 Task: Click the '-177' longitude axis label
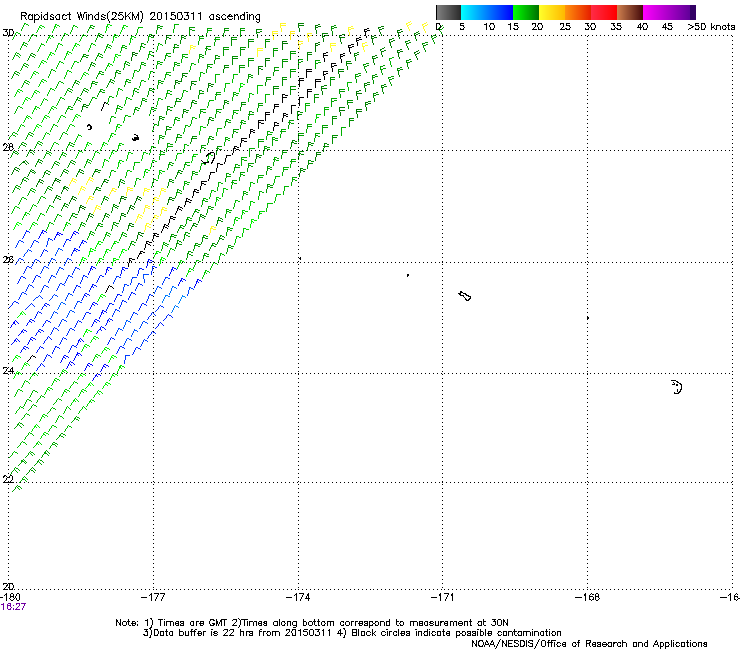tap(153, 597)
